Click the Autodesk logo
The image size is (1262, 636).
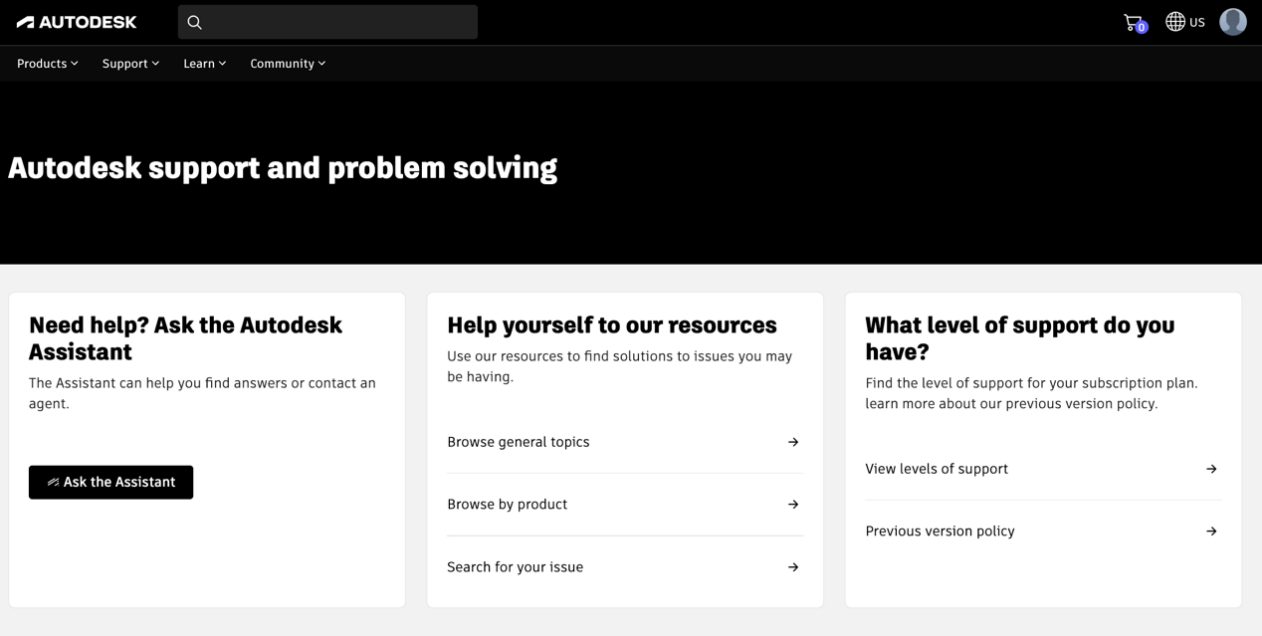[77, 21]
